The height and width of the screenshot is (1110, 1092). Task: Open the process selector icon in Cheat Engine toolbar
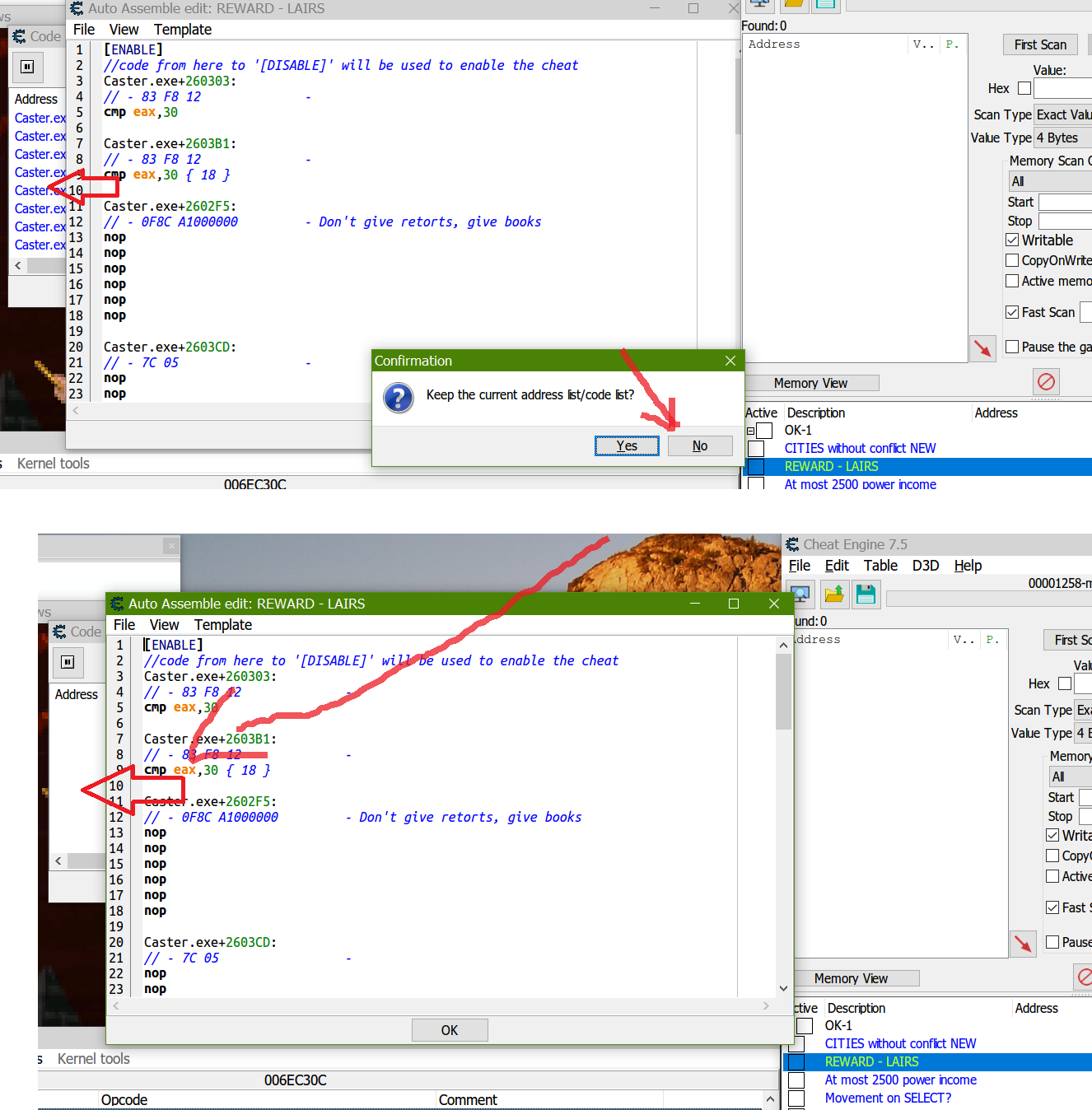(800, 594)
